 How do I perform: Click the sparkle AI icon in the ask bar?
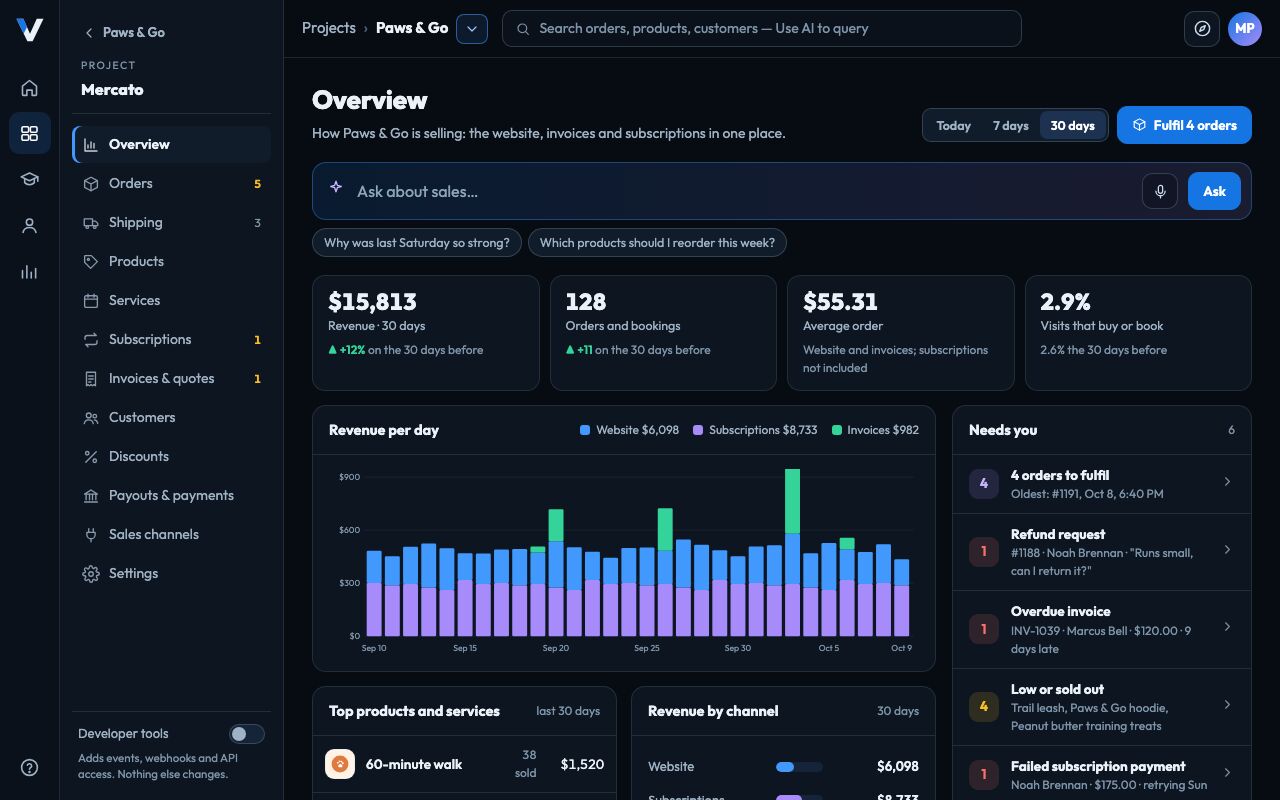pyautogui.click(x=336, y=187)
